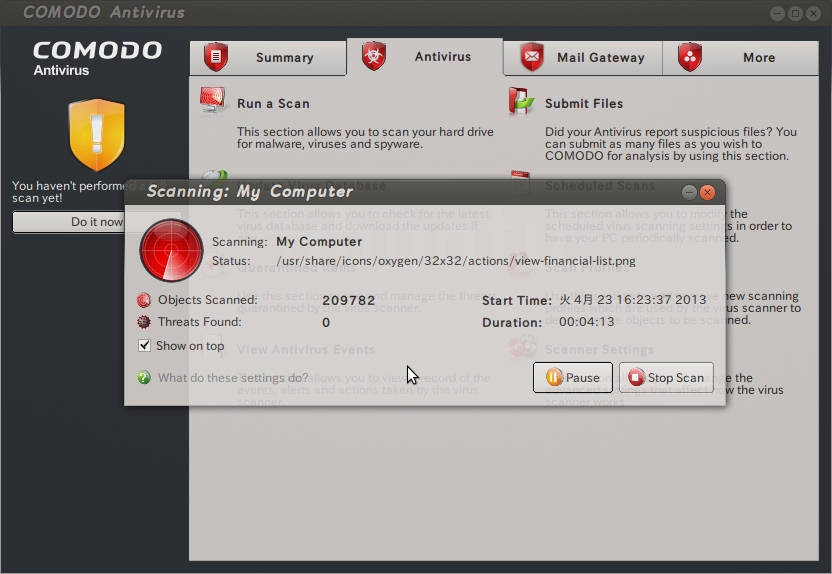Maximize the COMODO Antivirus main window
This screenshot has width=832, height=574.
[795, 13]
